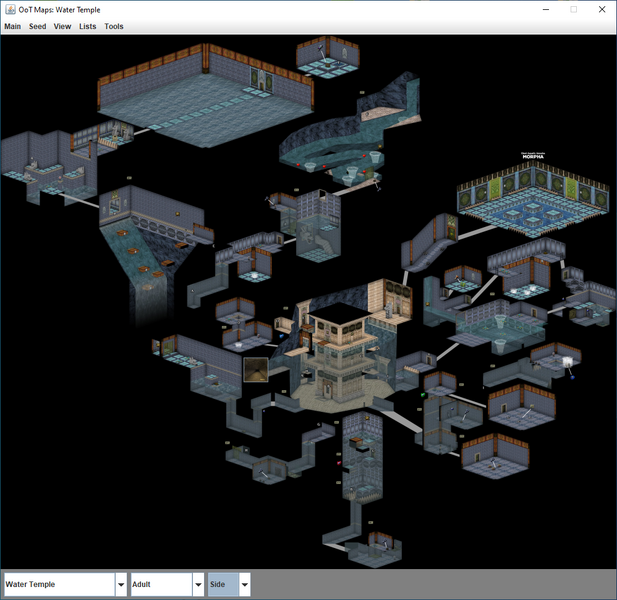Screen dimensions: 617x600
Task: Click the central multi-story tower room
Action: pyautogui.click(x=341, y=352)
